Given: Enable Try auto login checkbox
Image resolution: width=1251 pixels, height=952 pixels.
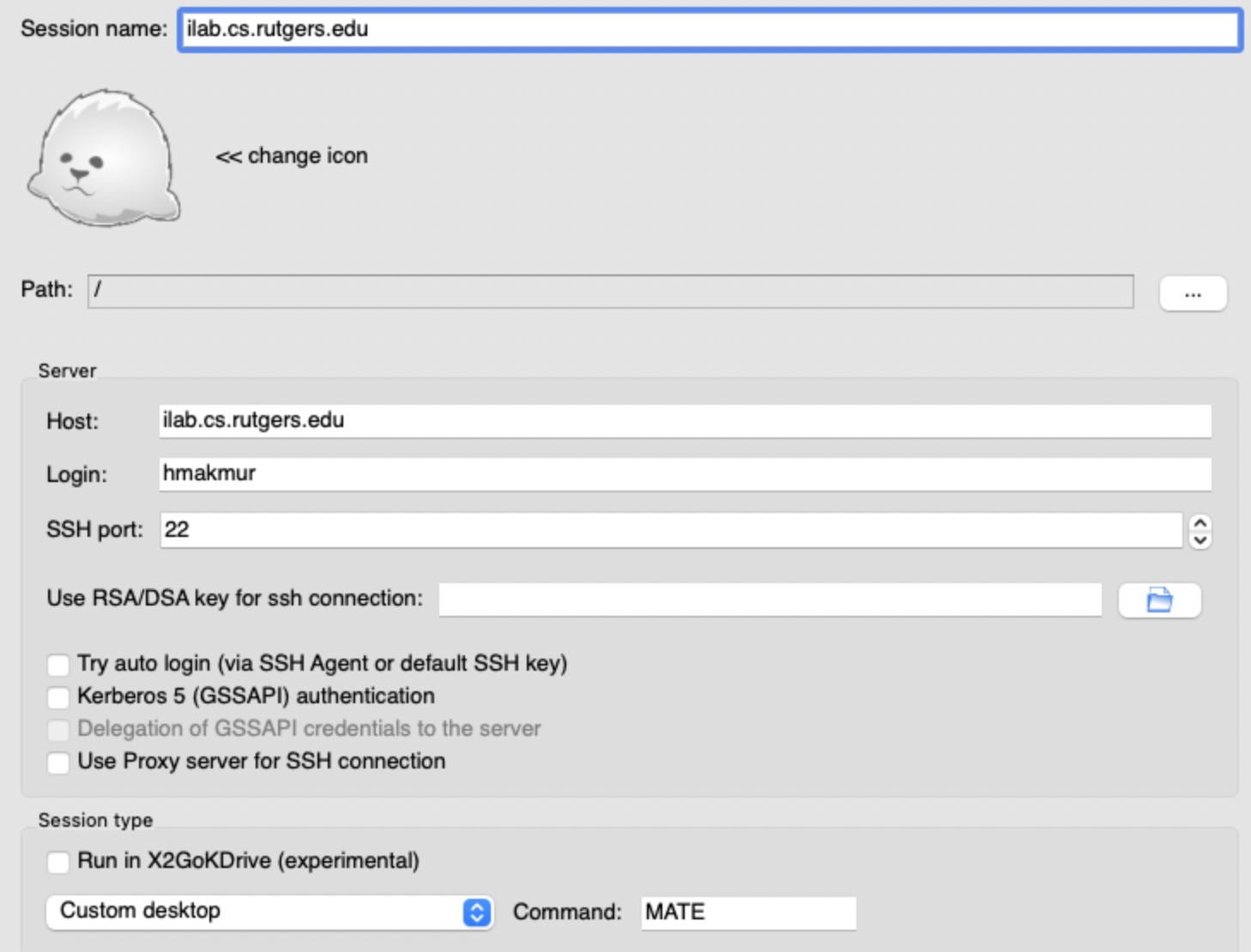Looking at the screenshot, I should pos(58,665).
